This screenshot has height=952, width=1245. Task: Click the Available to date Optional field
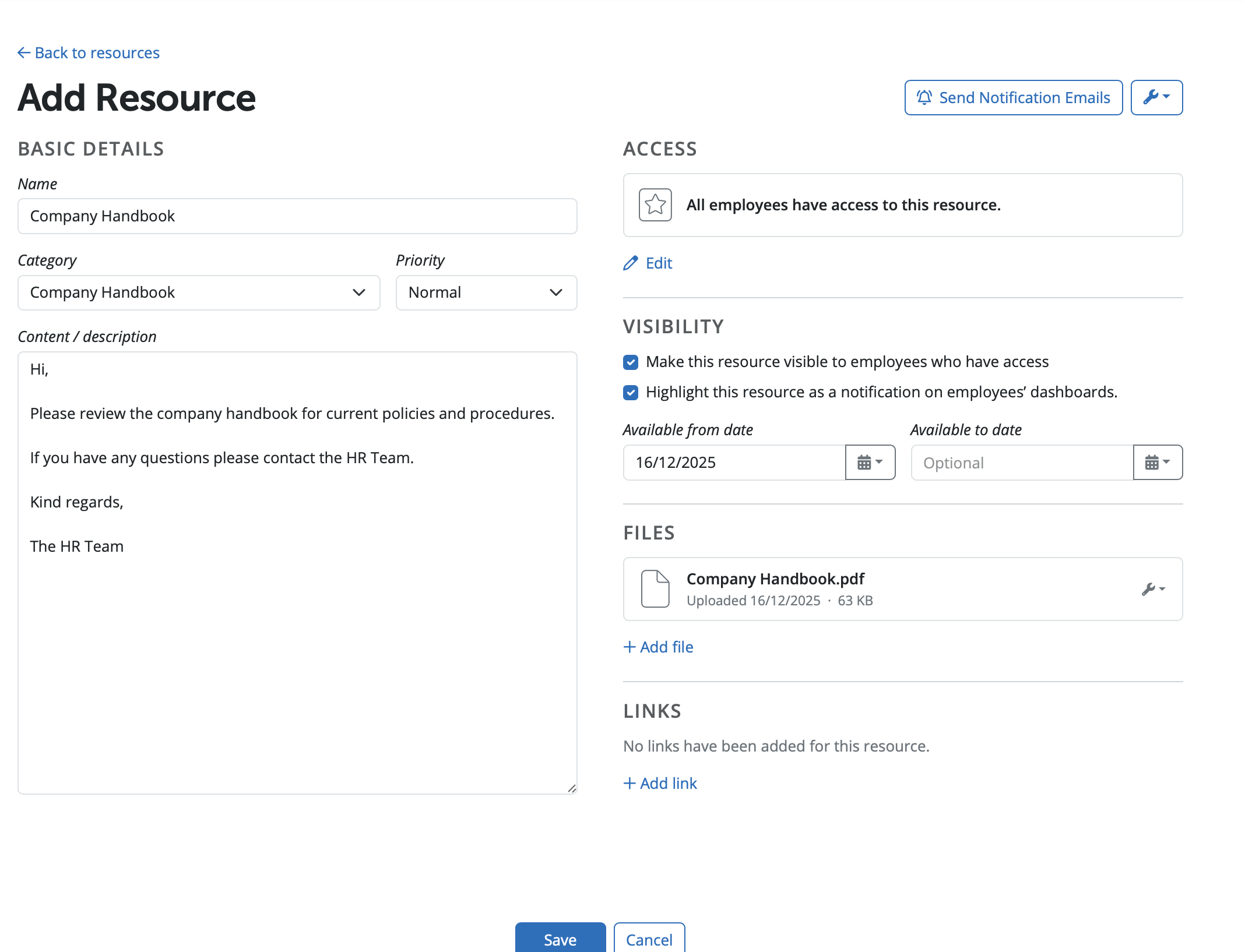1022,463
